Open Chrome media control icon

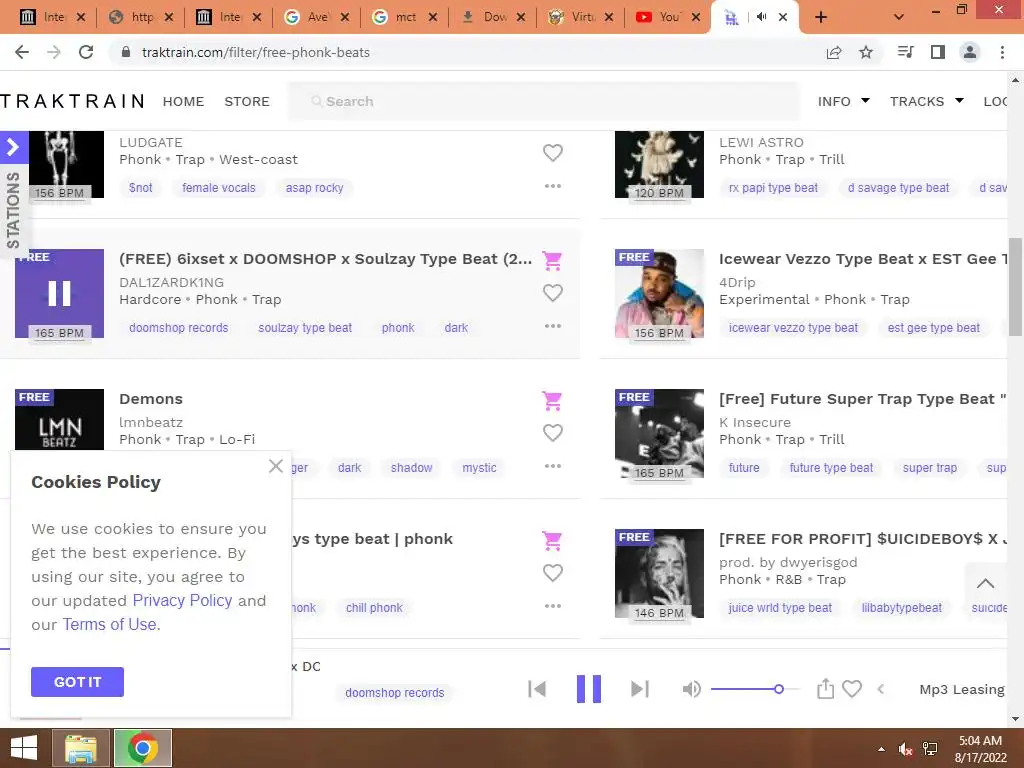click(906, 52)
